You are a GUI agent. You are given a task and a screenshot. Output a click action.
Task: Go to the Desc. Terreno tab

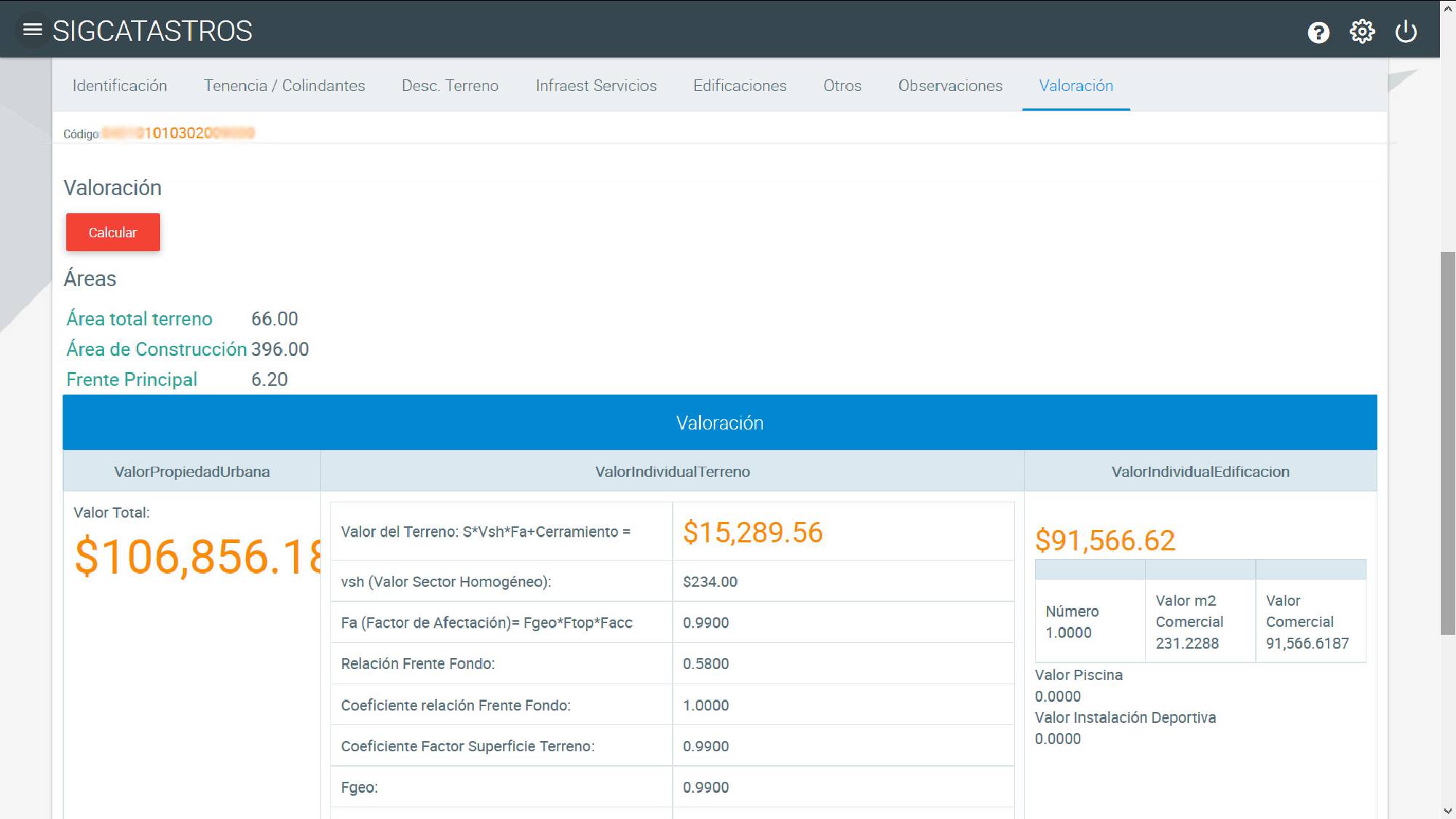pos(450,85)
